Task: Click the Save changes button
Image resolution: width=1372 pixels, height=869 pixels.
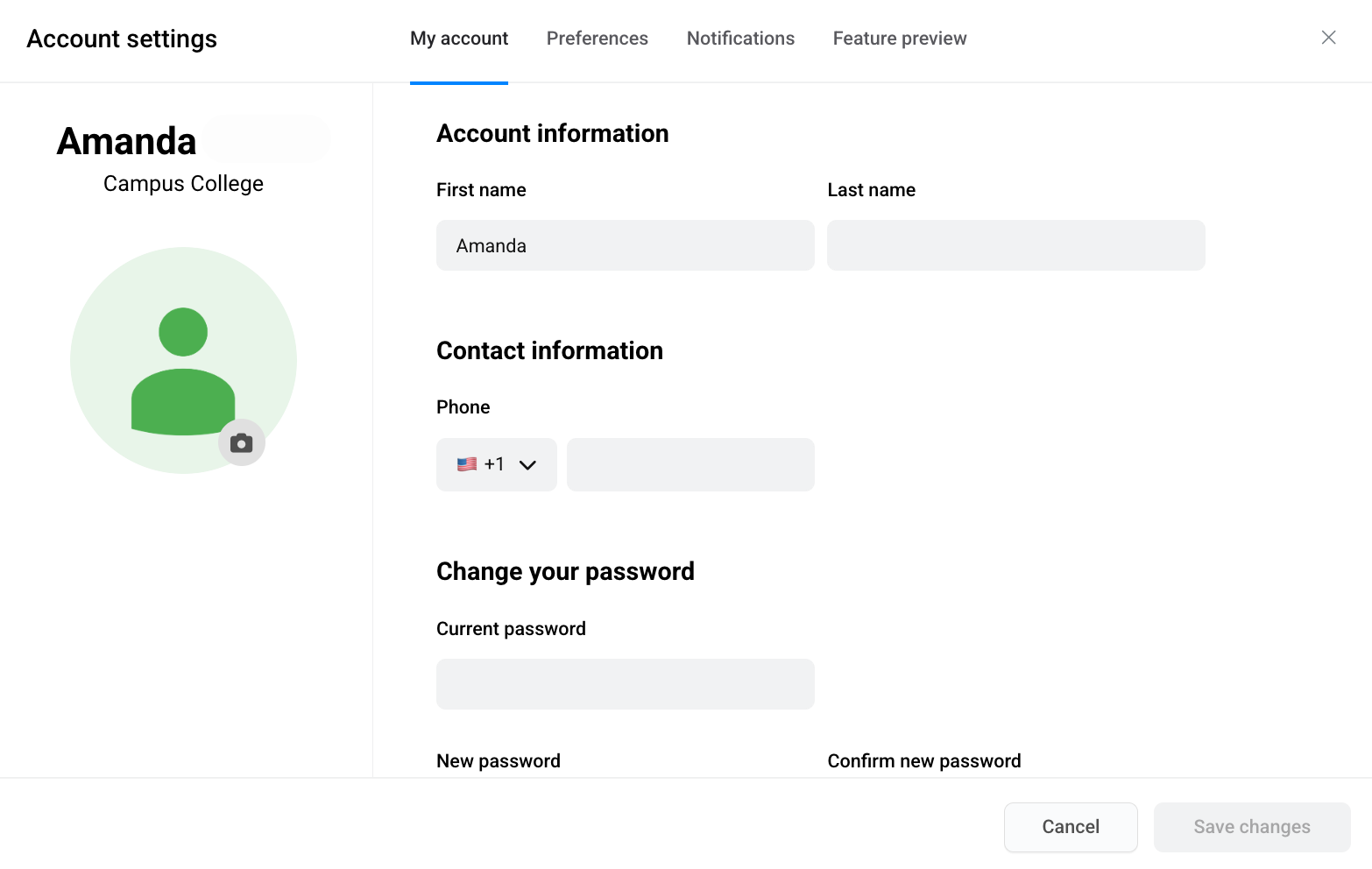Action: coord(1251,827)
